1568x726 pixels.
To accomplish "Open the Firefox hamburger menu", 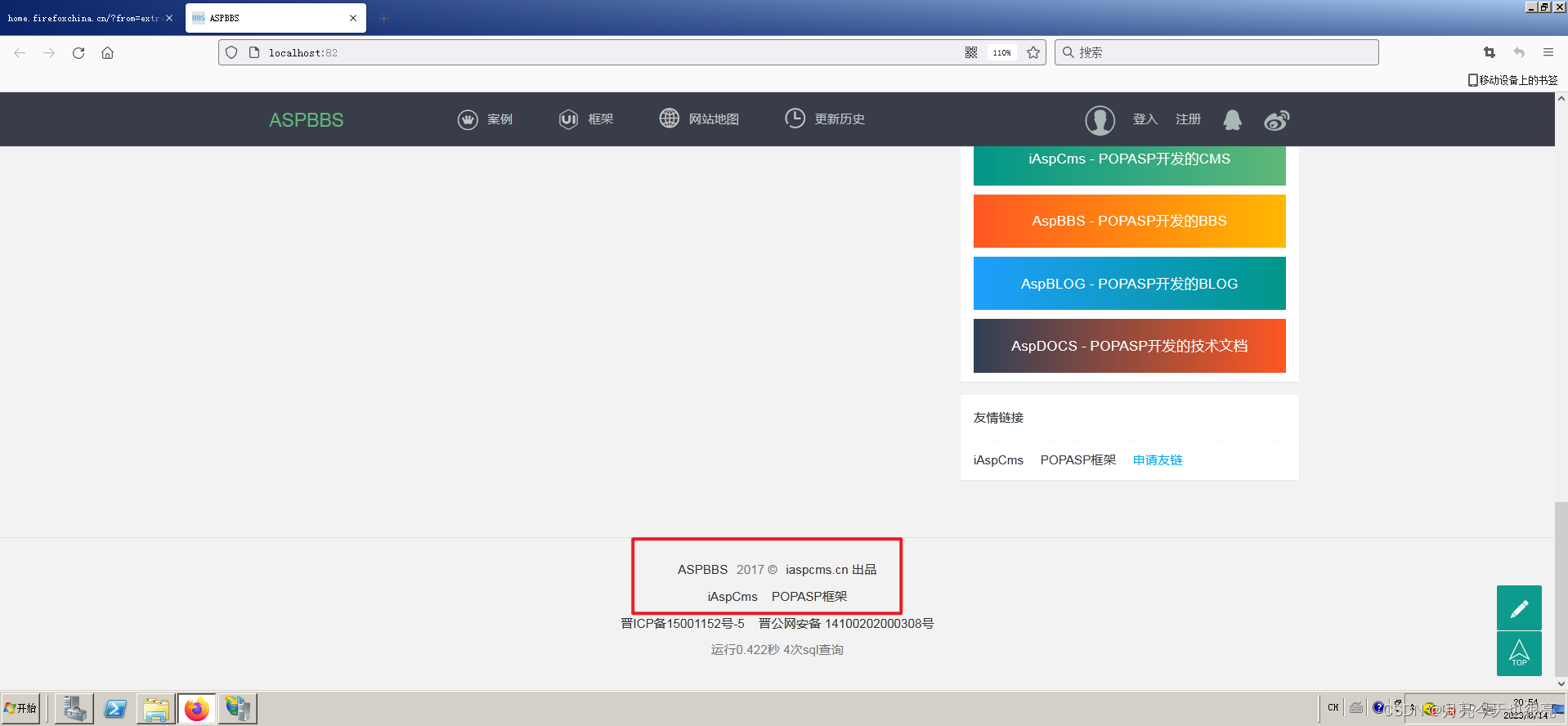I will 1548,52.
